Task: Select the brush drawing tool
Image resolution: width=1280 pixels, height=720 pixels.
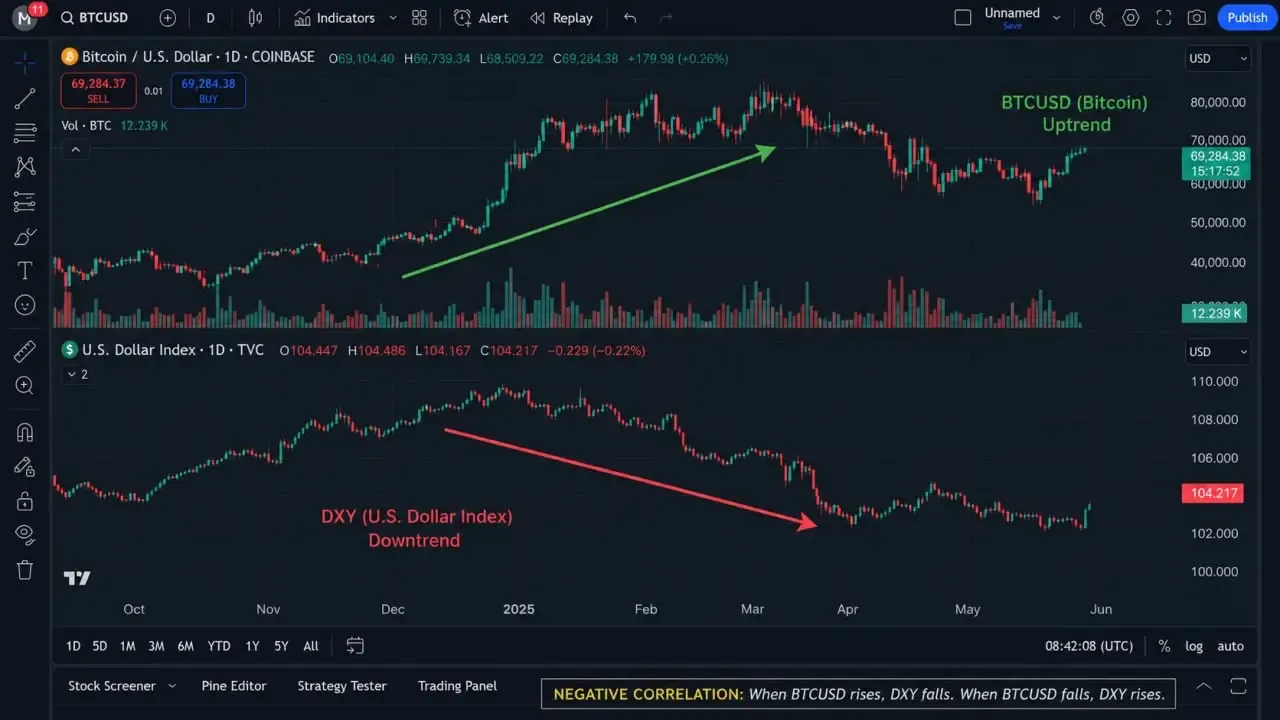Action: click(25, 237)
